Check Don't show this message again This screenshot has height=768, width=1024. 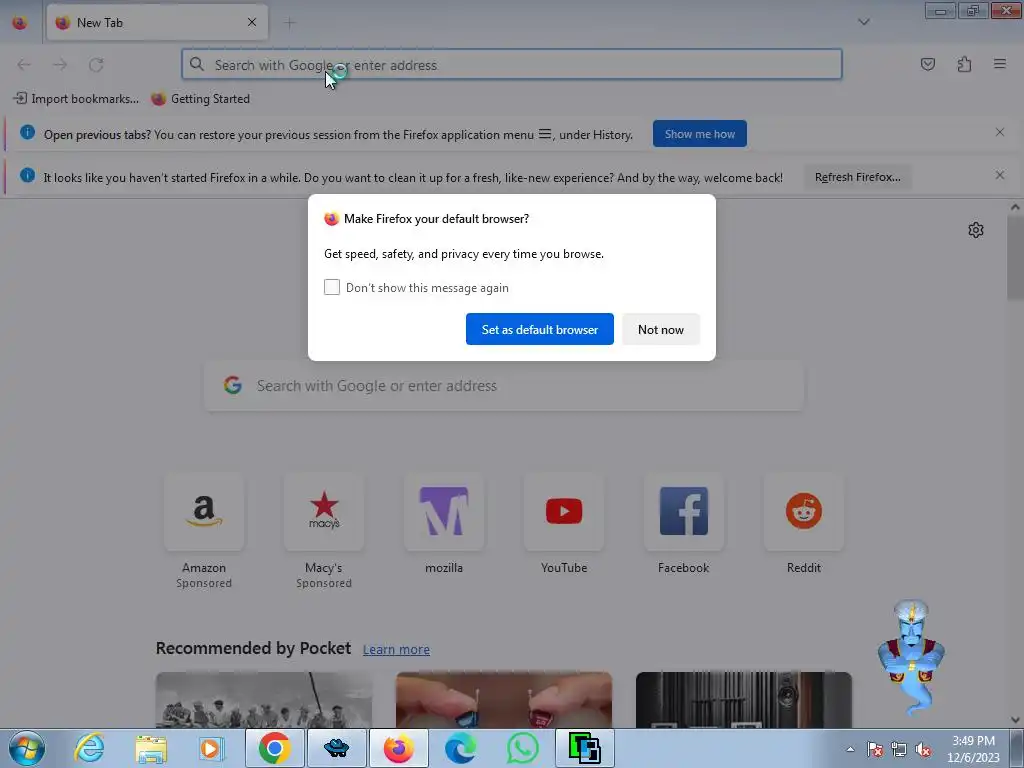(x=332, y=287)
